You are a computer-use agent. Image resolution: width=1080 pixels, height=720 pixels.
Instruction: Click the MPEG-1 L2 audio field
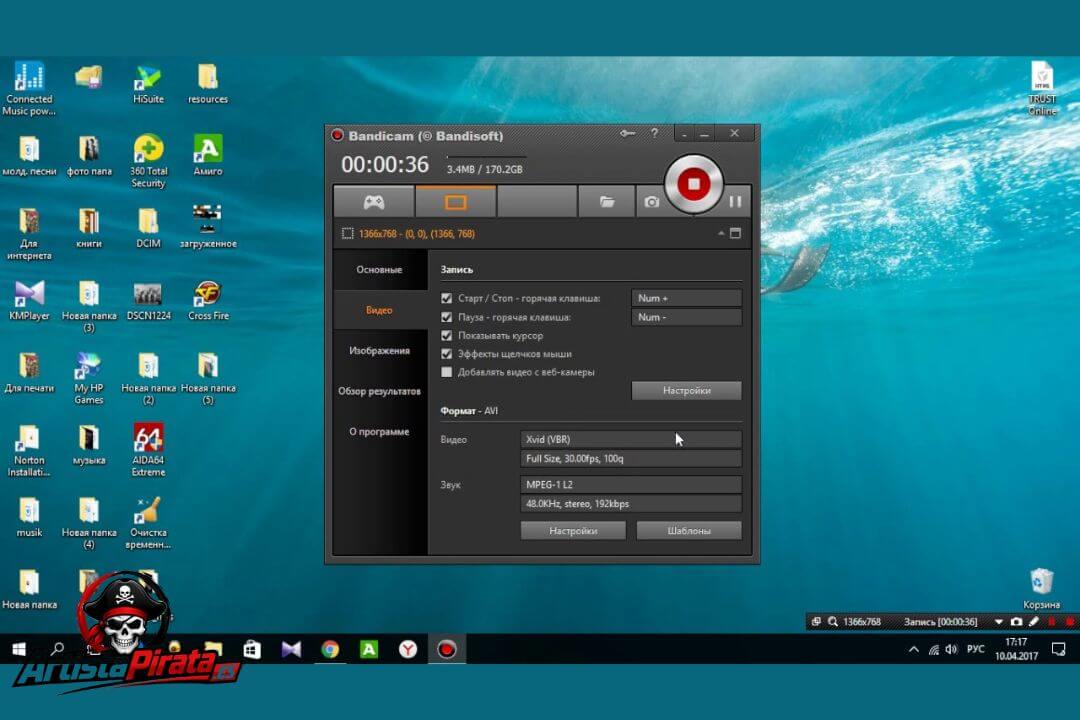coord(631,484)
